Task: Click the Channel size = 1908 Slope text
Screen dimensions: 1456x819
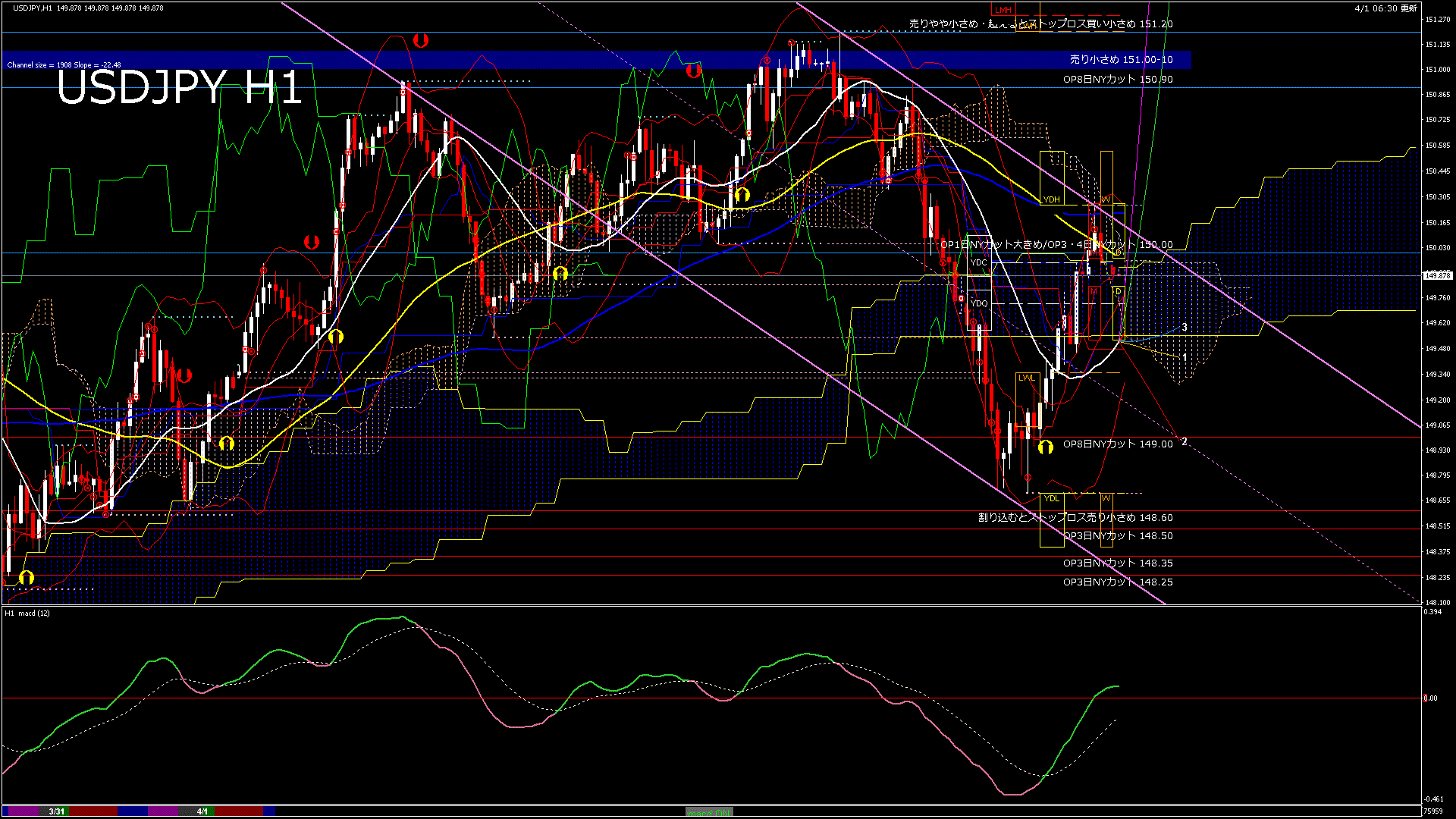Action: click(64, 65)
